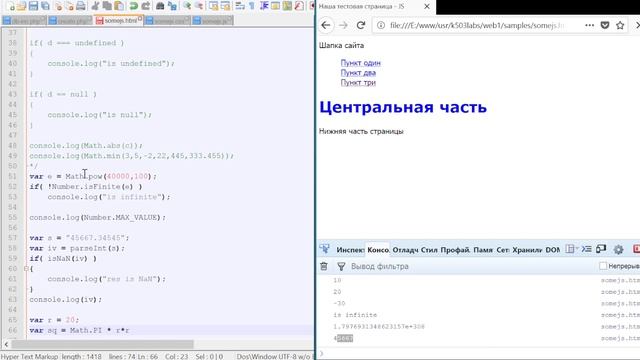Switch to Консоль DevTools tab
Viewport: 640px width, 360px height.
(378, 250)
